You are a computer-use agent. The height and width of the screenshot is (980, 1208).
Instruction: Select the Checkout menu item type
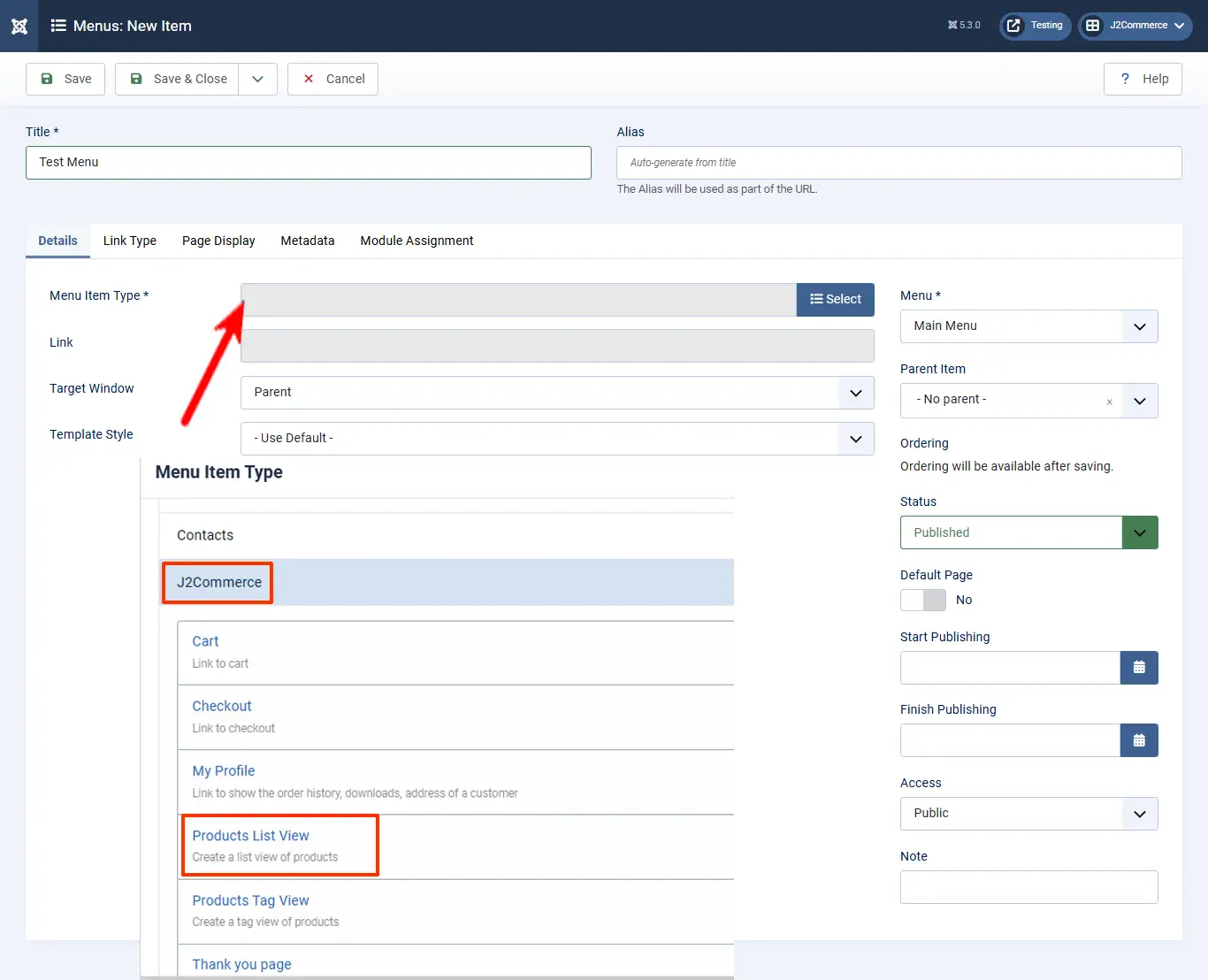(455, 717)
